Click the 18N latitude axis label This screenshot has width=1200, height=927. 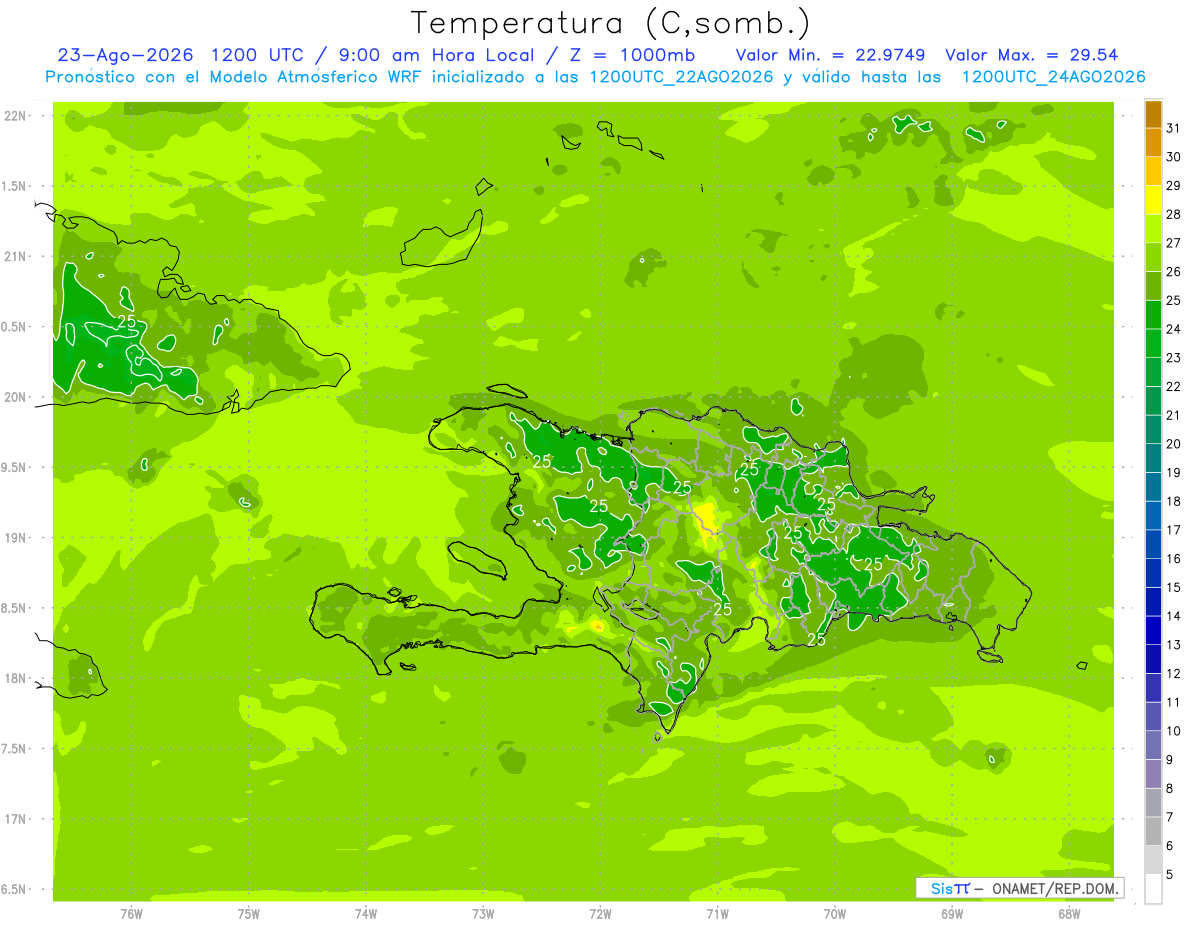tap(16, 678)
